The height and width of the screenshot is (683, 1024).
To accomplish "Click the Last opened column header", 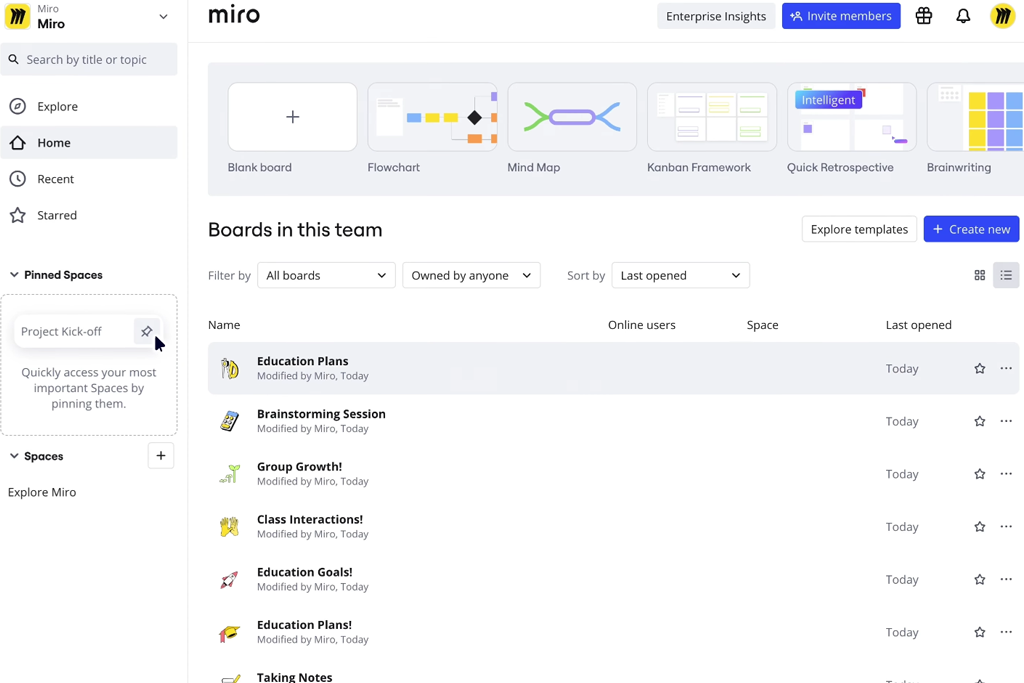I will pyautogui.click(x=918, y=325).
